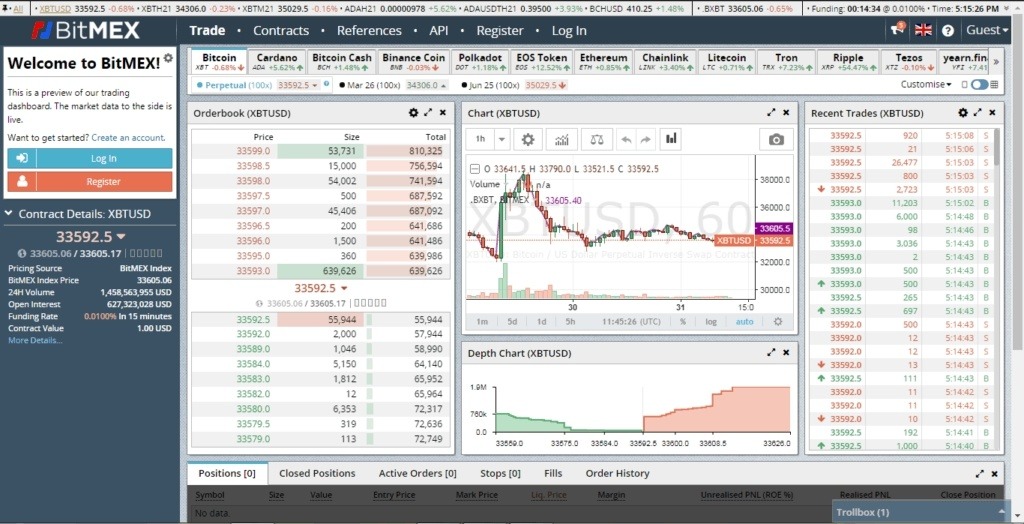The height and width of the screenshot is (524, 1024).
Task: Click bid price 33592.5 in orderbook
Action: tap(253, 319)
